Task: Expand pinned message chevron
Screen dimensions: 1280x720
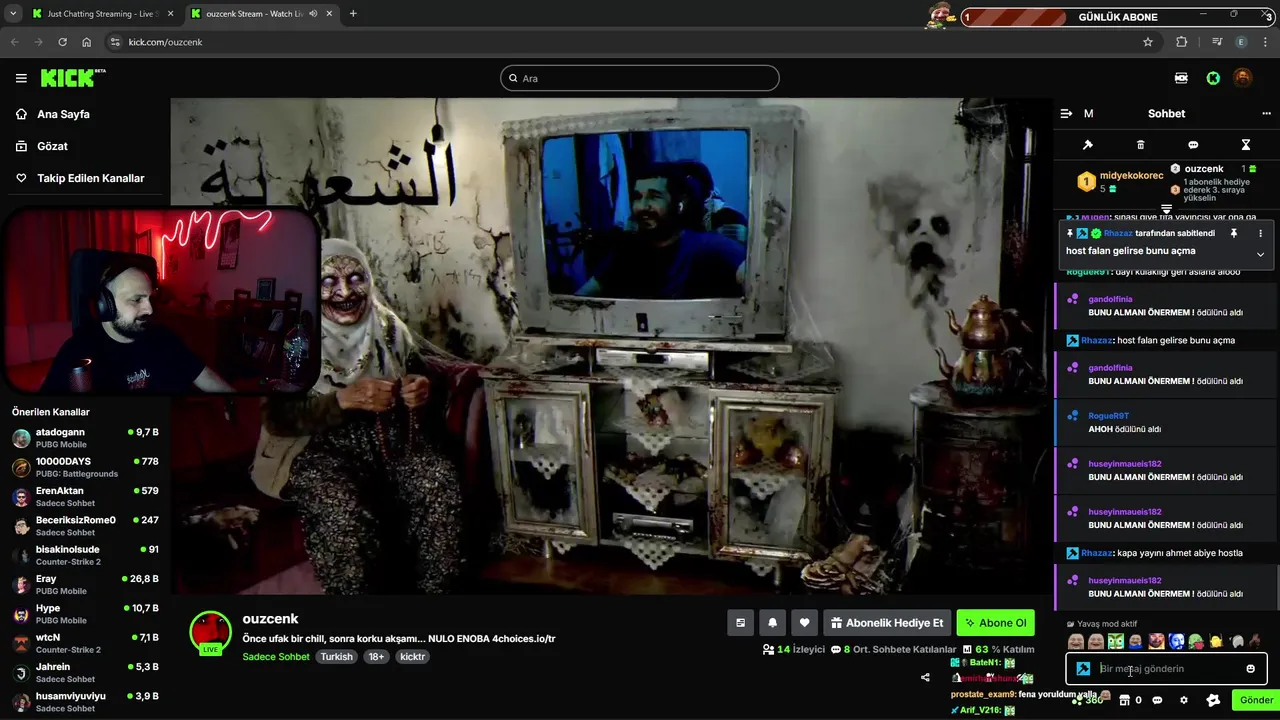Action: 1260,254
